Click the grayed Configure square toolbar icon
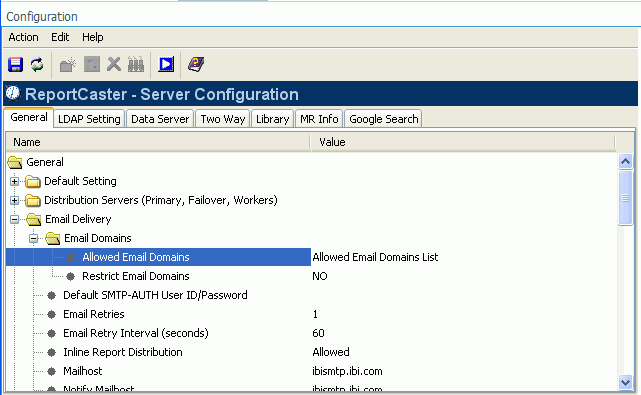Image resolution: width=641 pixels, height=395 pixels. click(92, 64)
